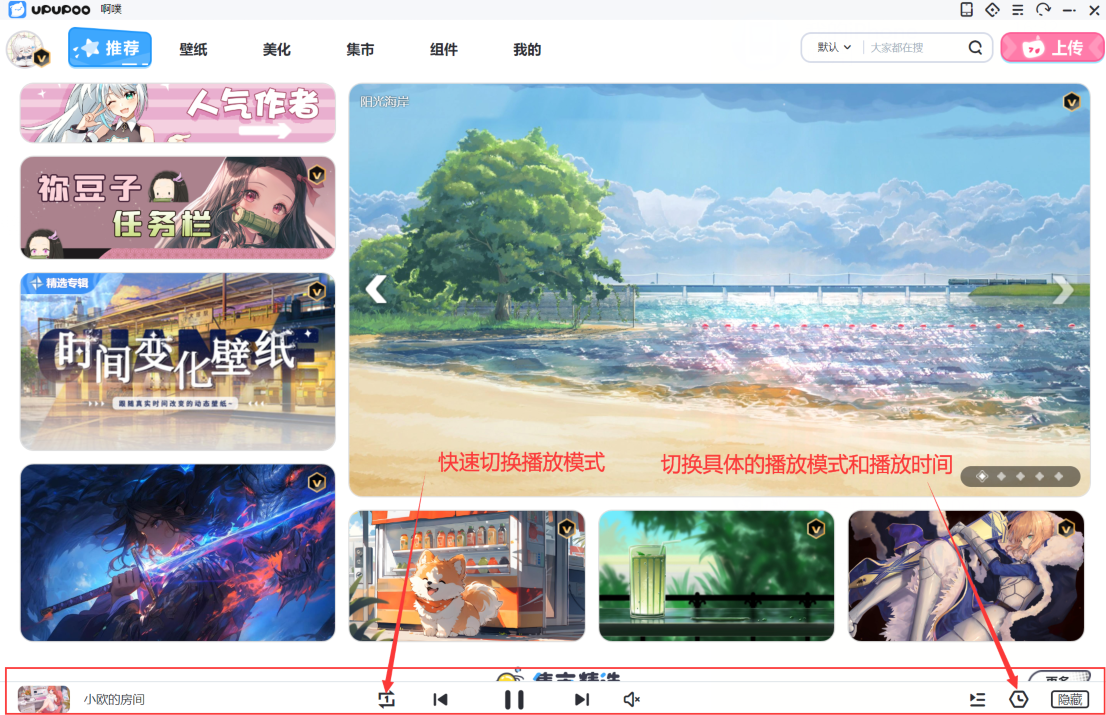Advance banner with the right arrow
The image size is (1106, 715).
click(x=1063, y=289)
